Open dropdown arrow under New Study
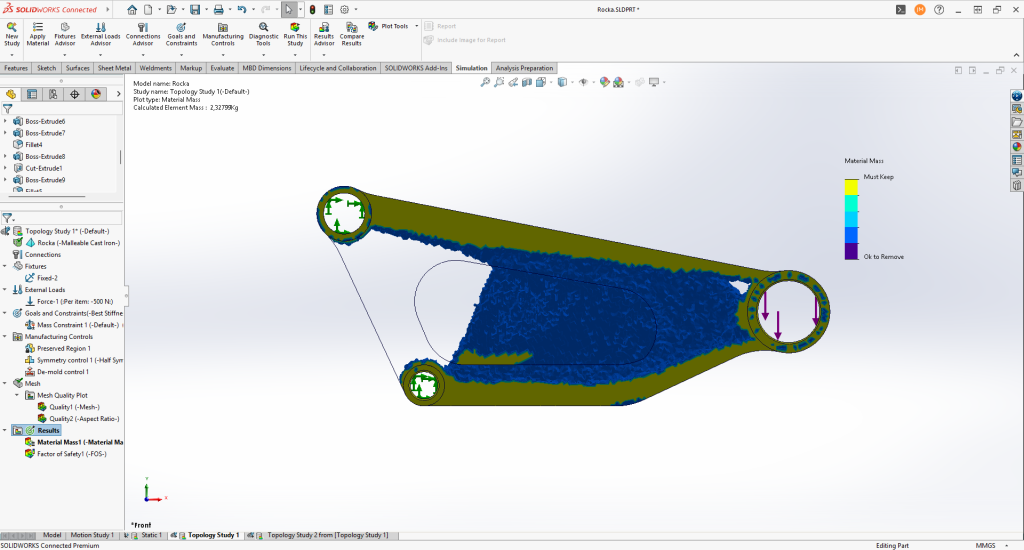Image resolution: width=1024 pixels, height=550 pixels. 12,55
